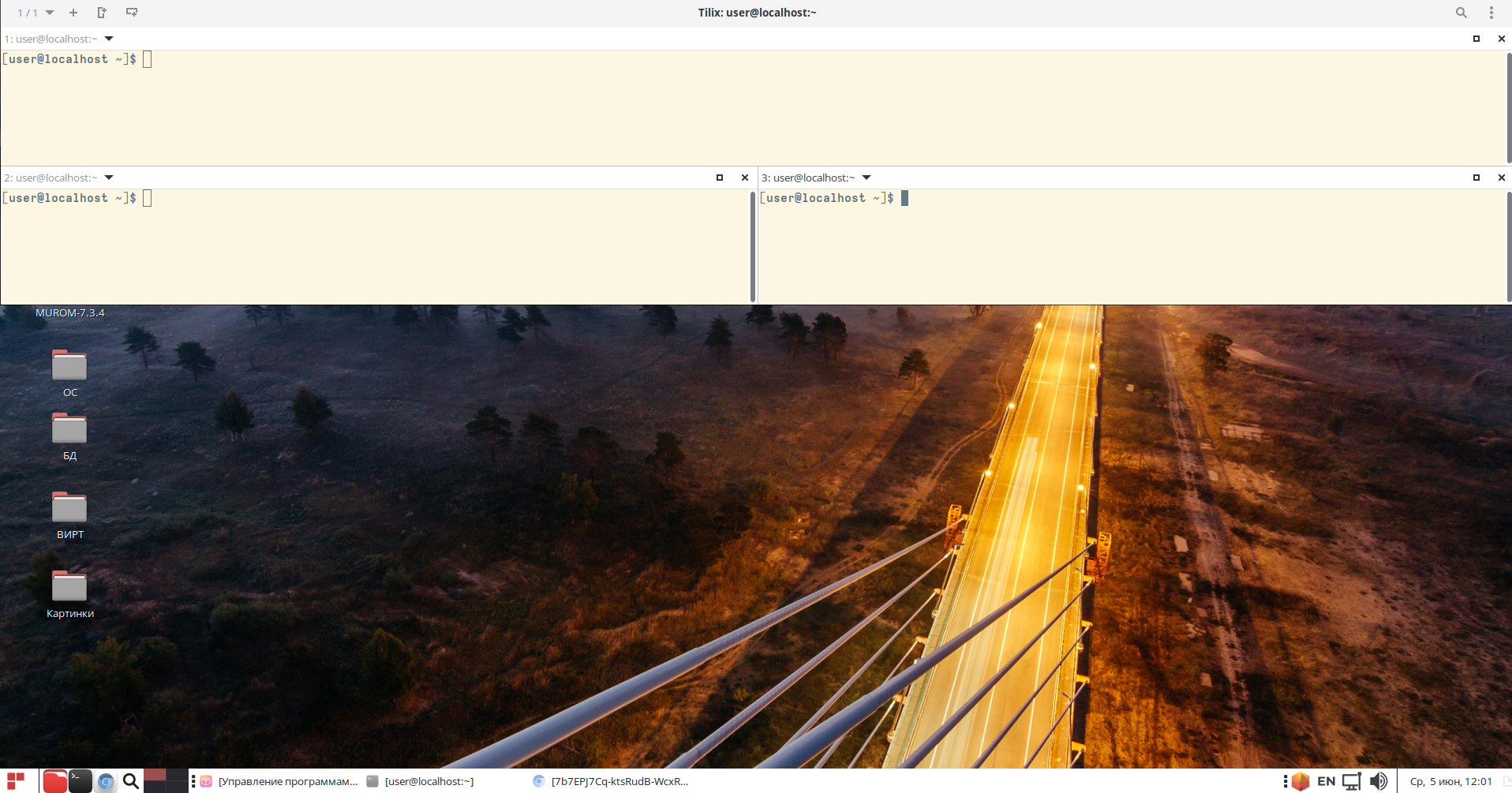The width and height of the screenshot is (1512, 793).
Task: Launch terminal from taskbar quick launch
Action: pyautogui.click(x=80, y=781)
